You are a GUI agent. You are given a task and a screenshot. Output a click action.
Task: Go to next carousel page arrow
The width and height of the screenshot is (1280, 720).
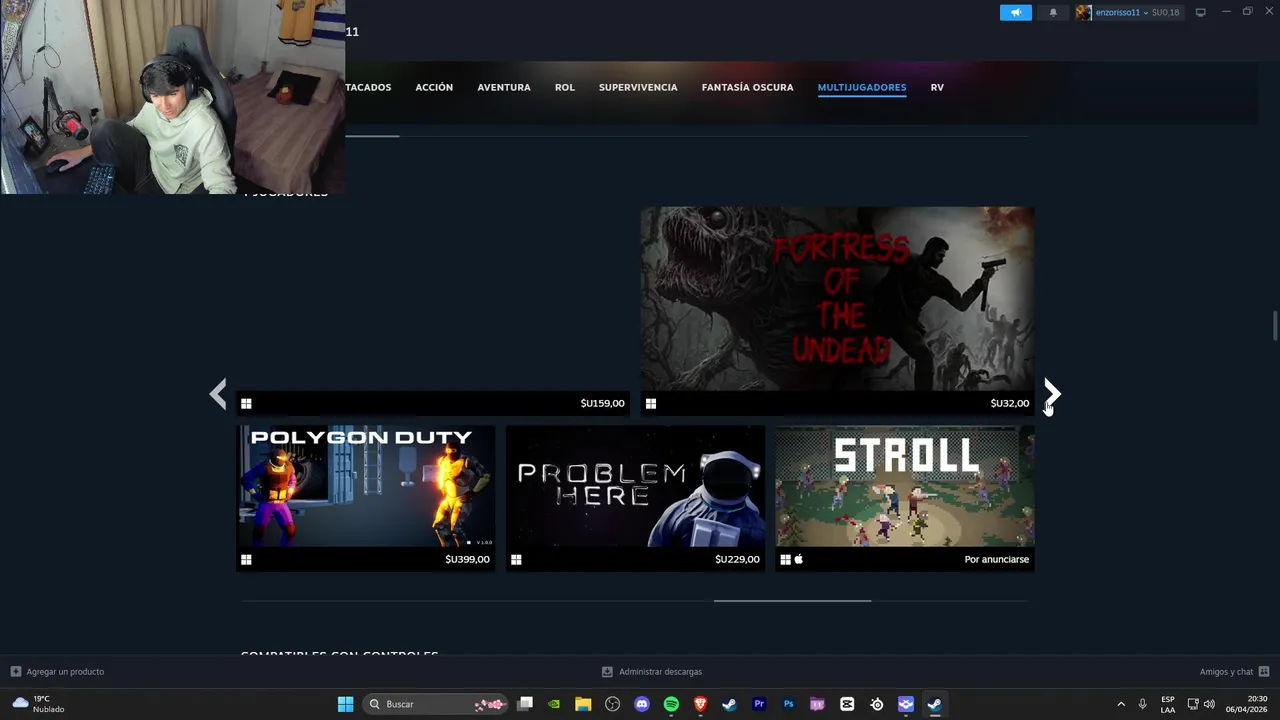(x=1051, y=394)
